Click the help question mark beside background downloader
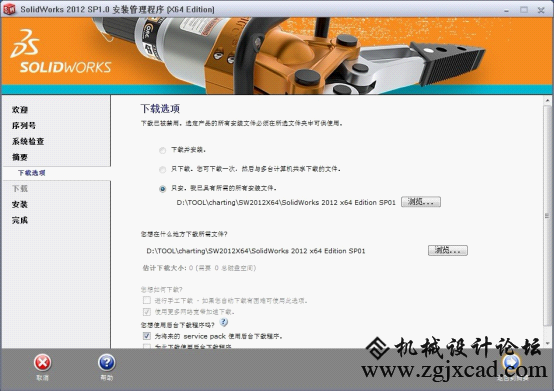Image resolution: width=554 pixels, height=391 pixels. (x=224, y=322)
